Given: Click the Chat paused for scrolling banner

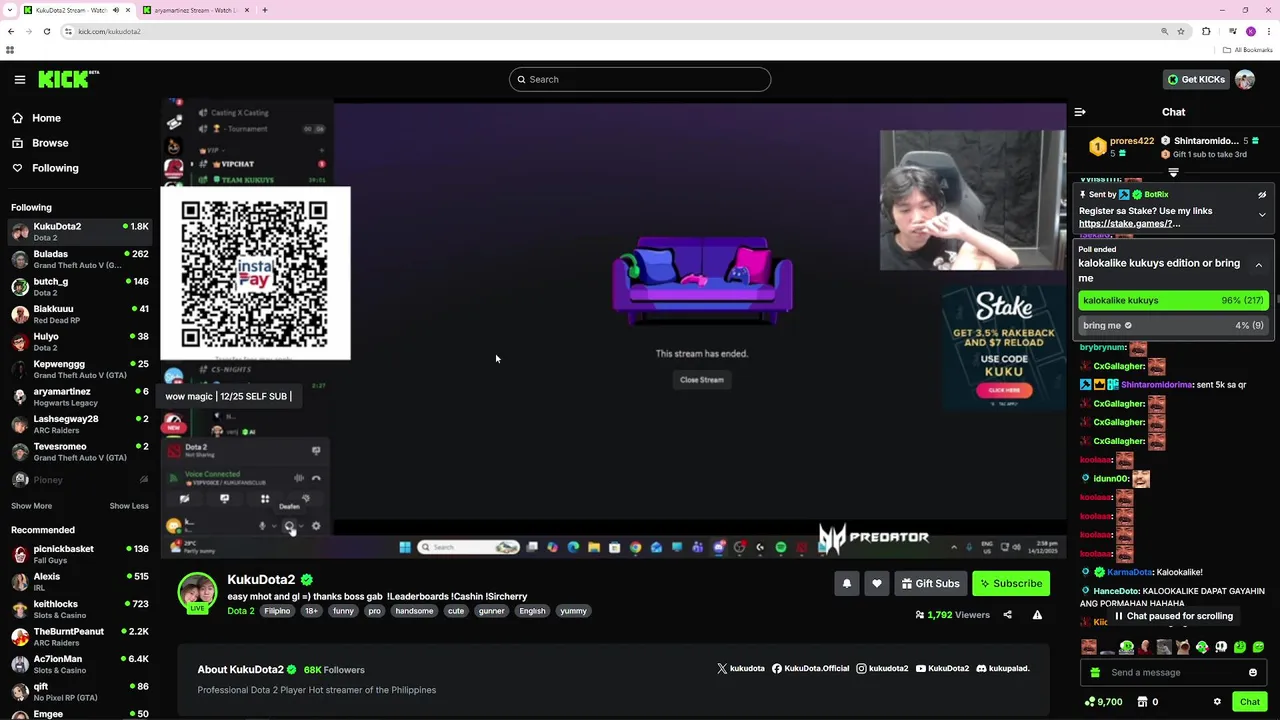Looking at the screenshot, I should 1173,617.
